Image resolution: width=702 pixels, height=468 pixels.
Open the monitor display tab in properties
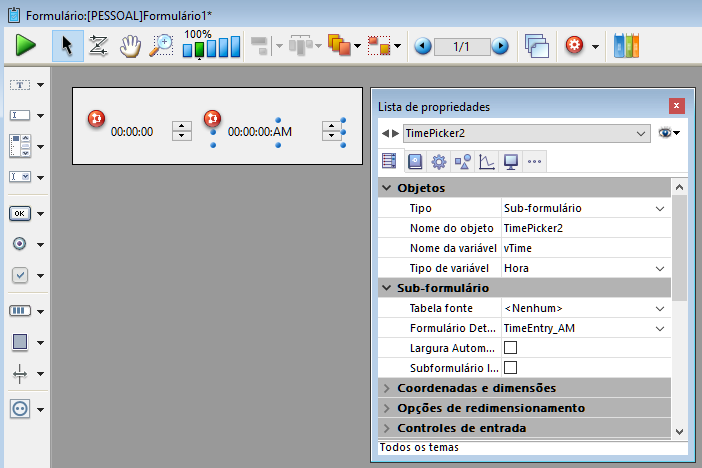tap(511, 161)
